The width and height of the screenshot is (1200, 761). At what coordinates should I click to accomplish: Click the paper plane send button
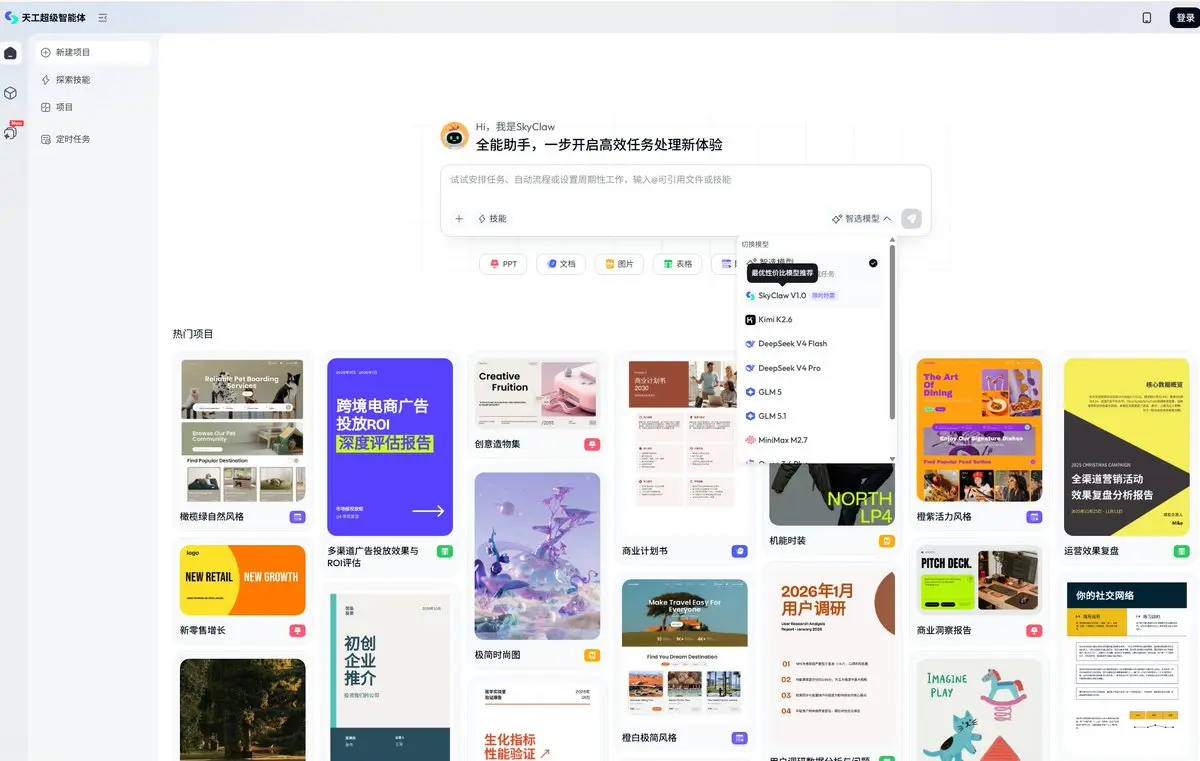(911, 219)
